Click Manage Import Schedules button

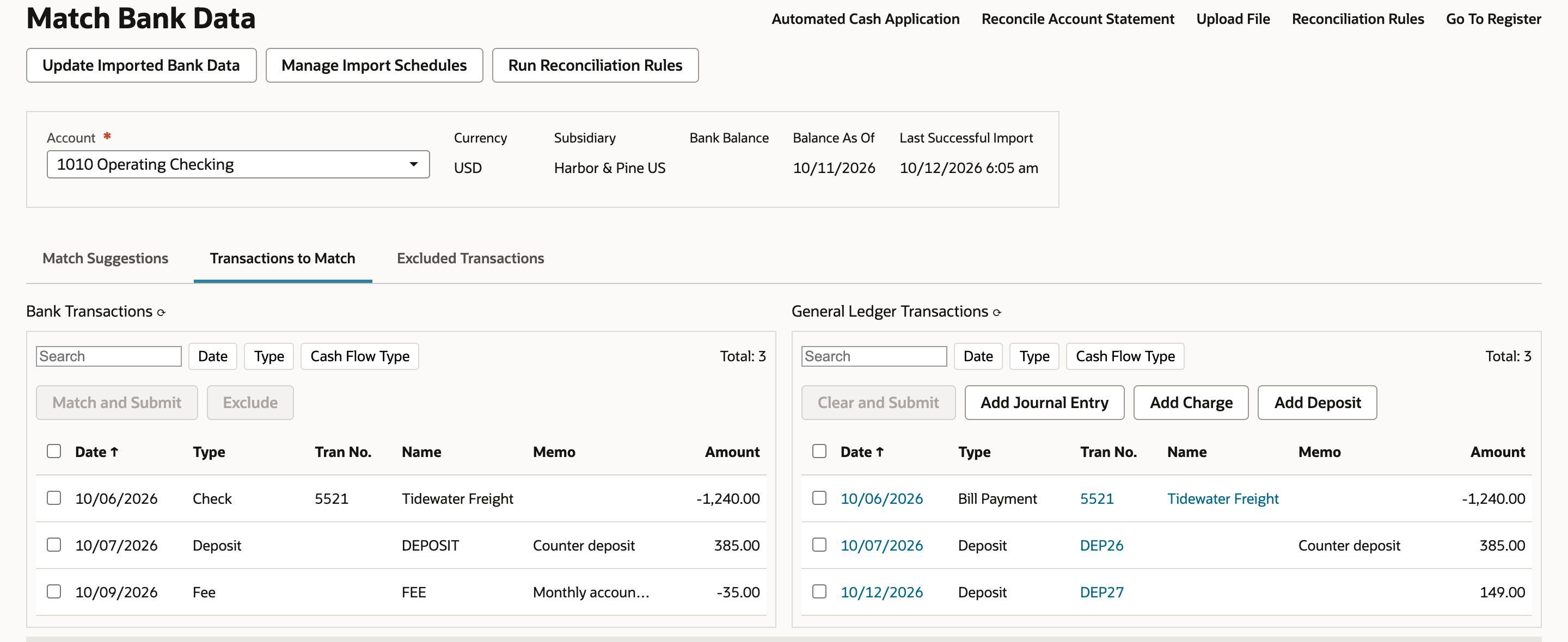click(375, 65)
